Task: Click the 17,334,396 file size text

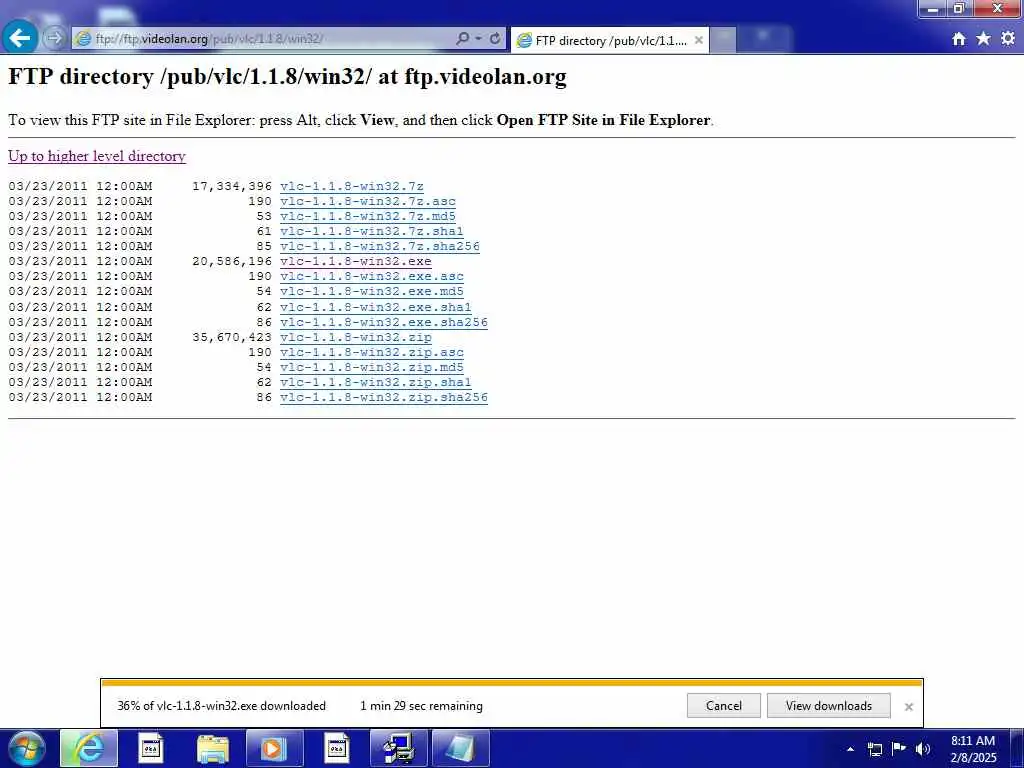Action: pos(232,186)
